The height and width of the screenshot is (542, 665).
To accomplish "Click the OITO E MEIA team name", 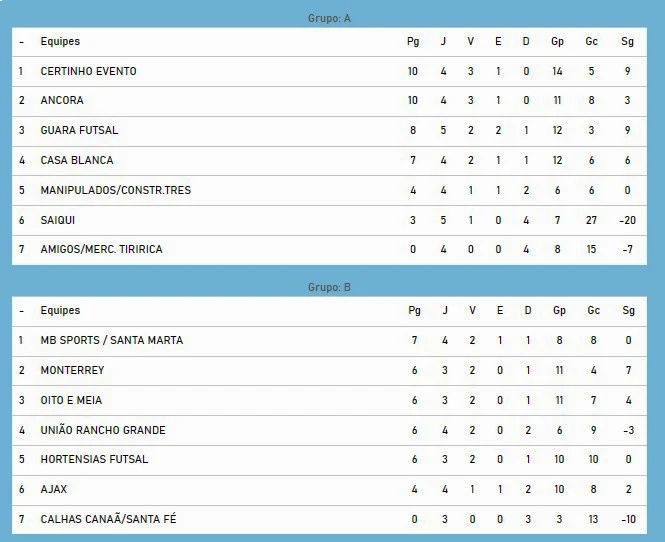I will click(x=71, y=400).
